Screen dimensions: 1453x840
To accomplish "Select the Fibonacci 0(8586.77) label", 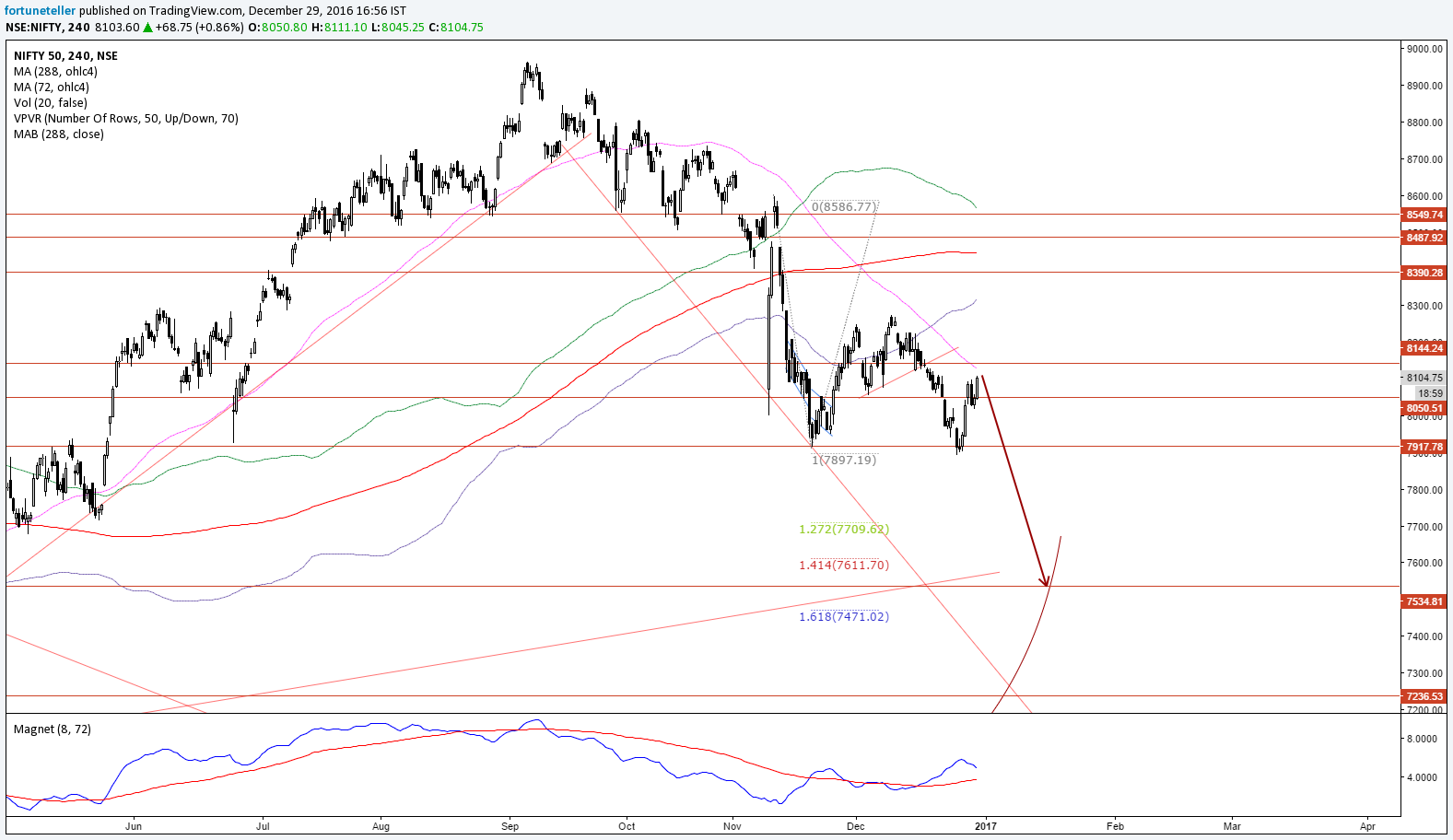I will pyautogui.click(x=844, y=207).
